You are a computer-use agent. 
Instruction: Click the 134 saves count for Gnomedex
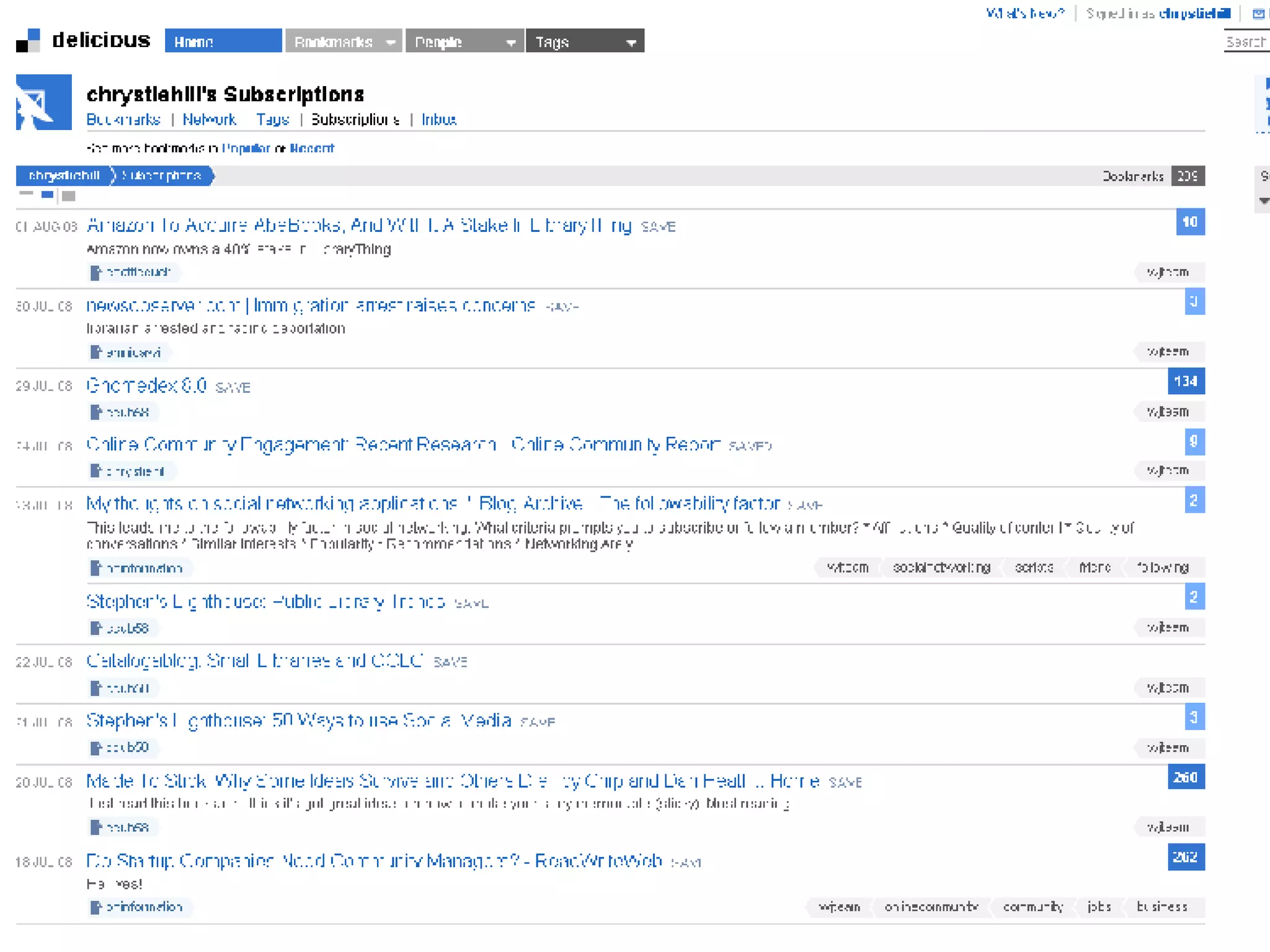[x=1185, y=381]
